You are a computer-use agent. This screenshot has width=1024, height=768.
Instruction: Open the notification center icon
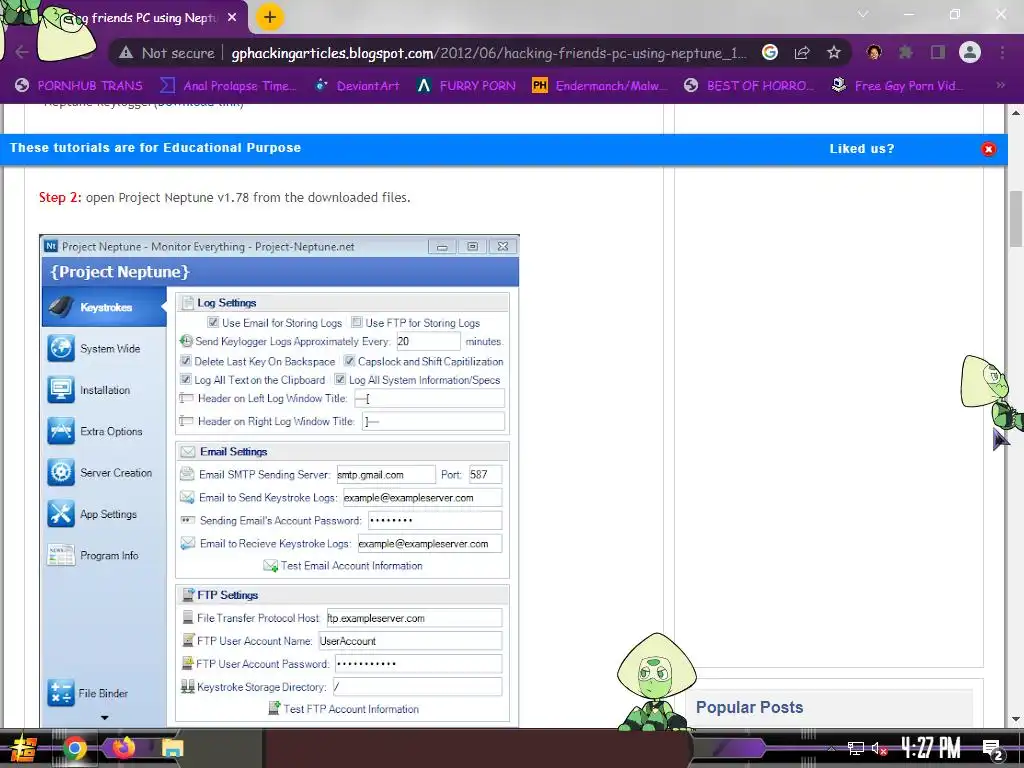pyautogui.click(x=993, y=749)
